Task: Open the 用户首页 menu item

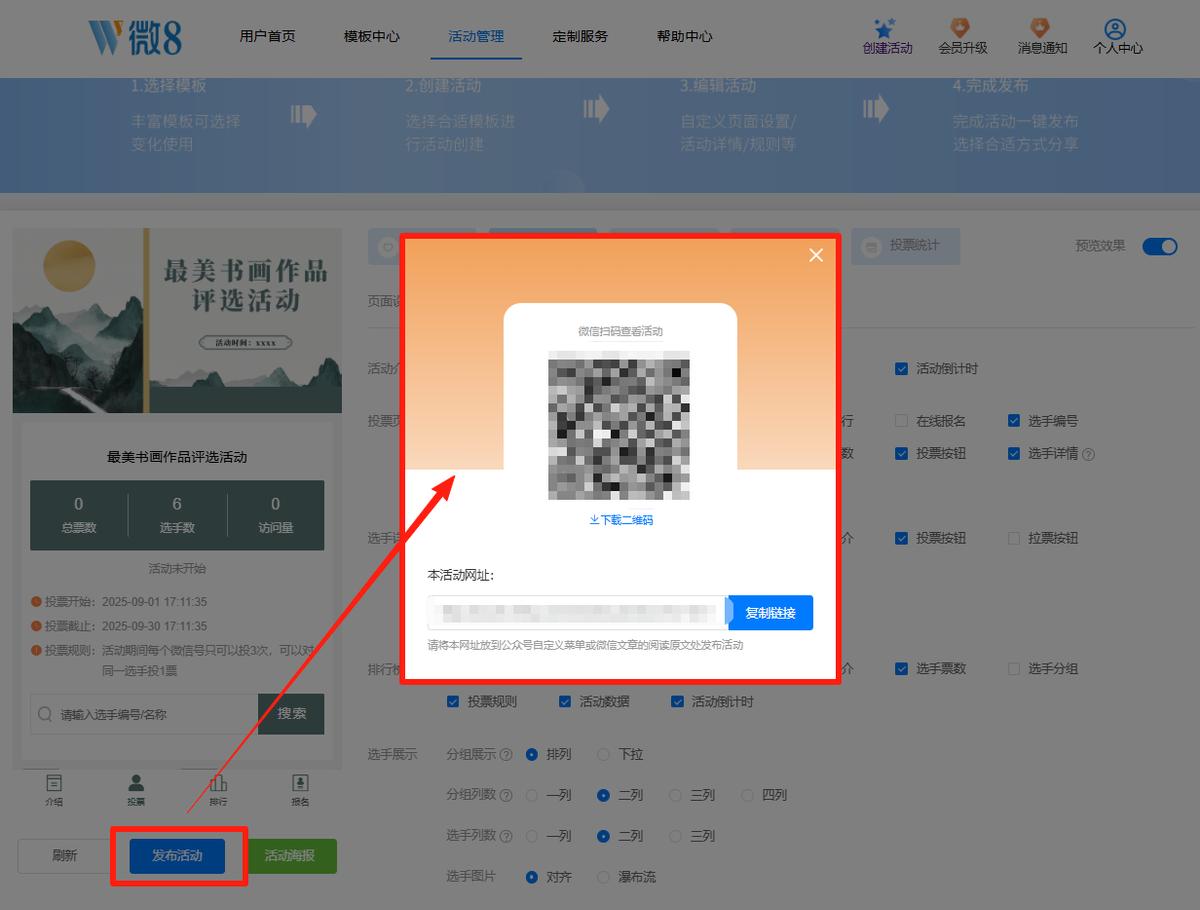Action: 267,36
